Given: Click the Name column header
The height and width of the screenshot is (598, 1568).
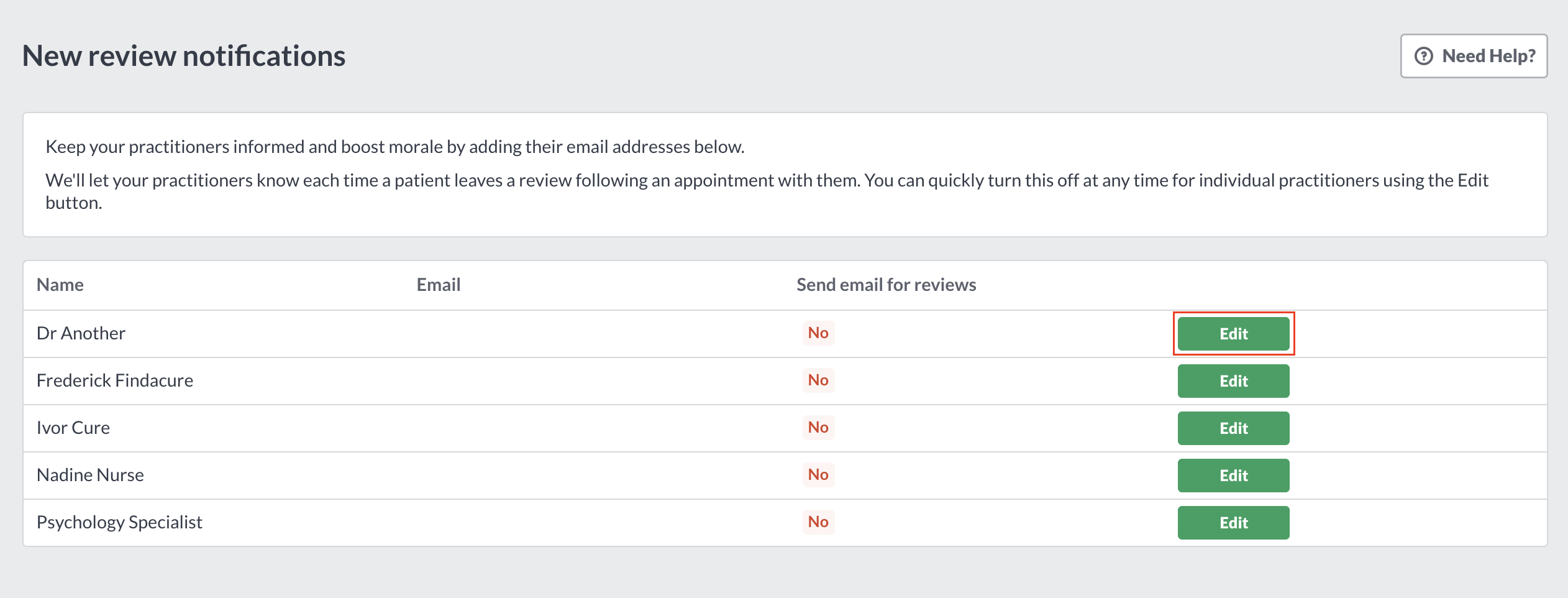Looking at the screenshot, I should pyautogui.click(x=60, y=285).
